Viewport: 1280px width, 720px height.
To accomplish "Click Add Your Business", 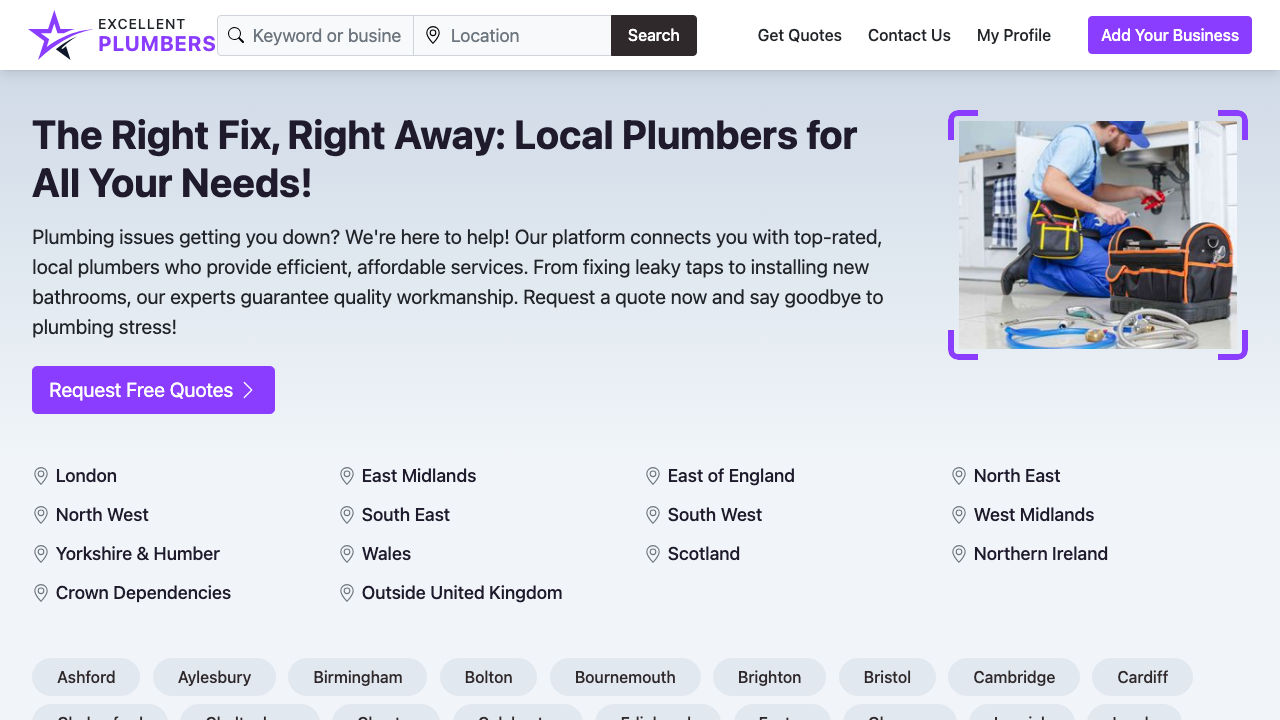I will pyautogui.click(x=1169, y=35).
